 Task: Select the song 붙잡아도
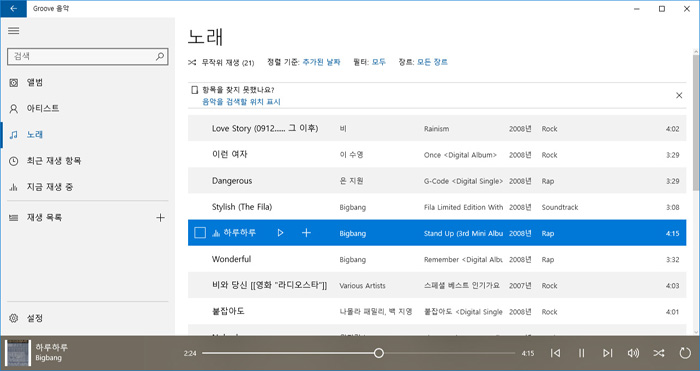(x=228, y=311)
